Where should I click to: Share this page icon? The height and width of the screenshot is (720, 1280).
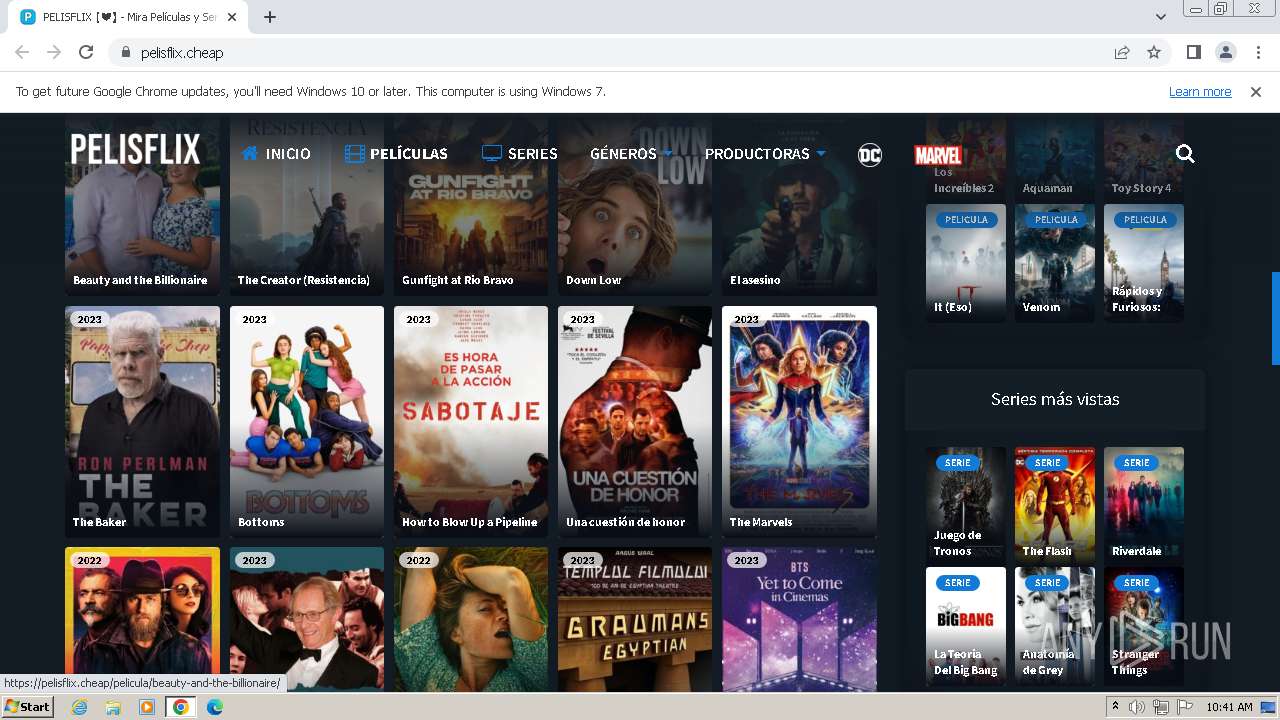tap(1122, 52)
